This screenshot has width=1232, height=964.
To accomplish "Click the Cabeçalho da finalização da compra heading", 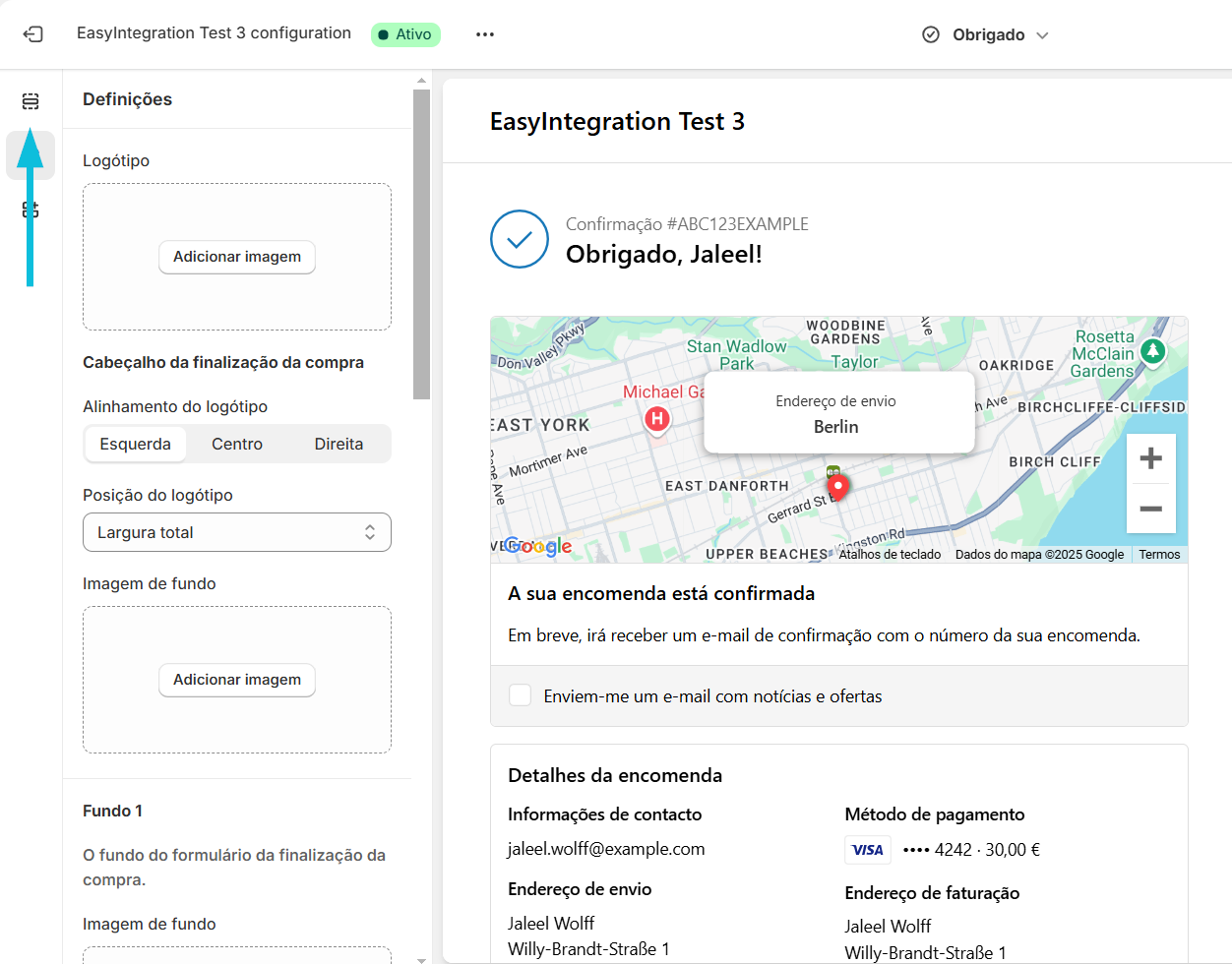I will pos(223,362).
